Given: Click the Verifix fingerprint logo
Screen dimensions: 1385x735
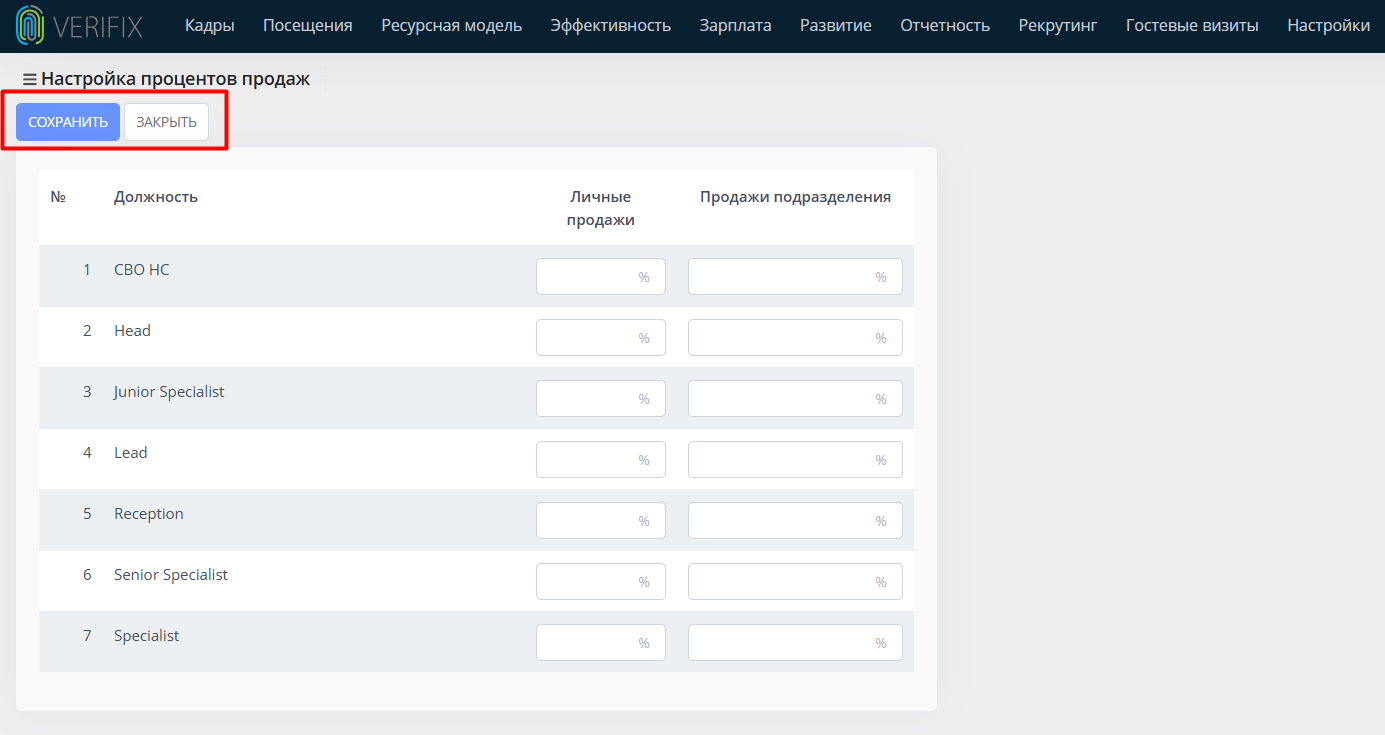Looking at the screenshot, I should click(x=31, y=25).
